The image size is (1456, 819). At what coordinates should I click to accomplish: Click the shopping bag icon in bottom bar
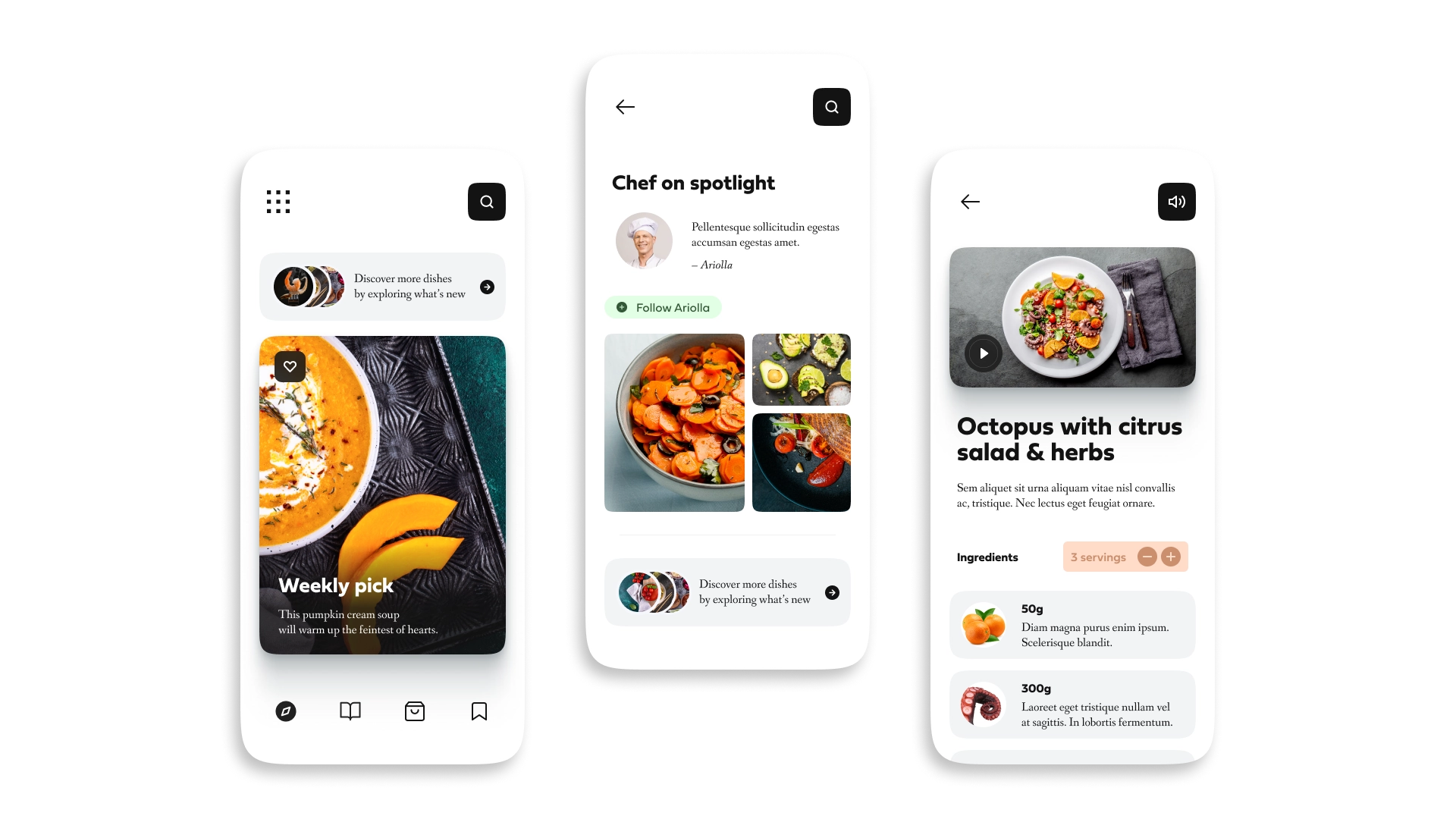click(x=414, y=711)
